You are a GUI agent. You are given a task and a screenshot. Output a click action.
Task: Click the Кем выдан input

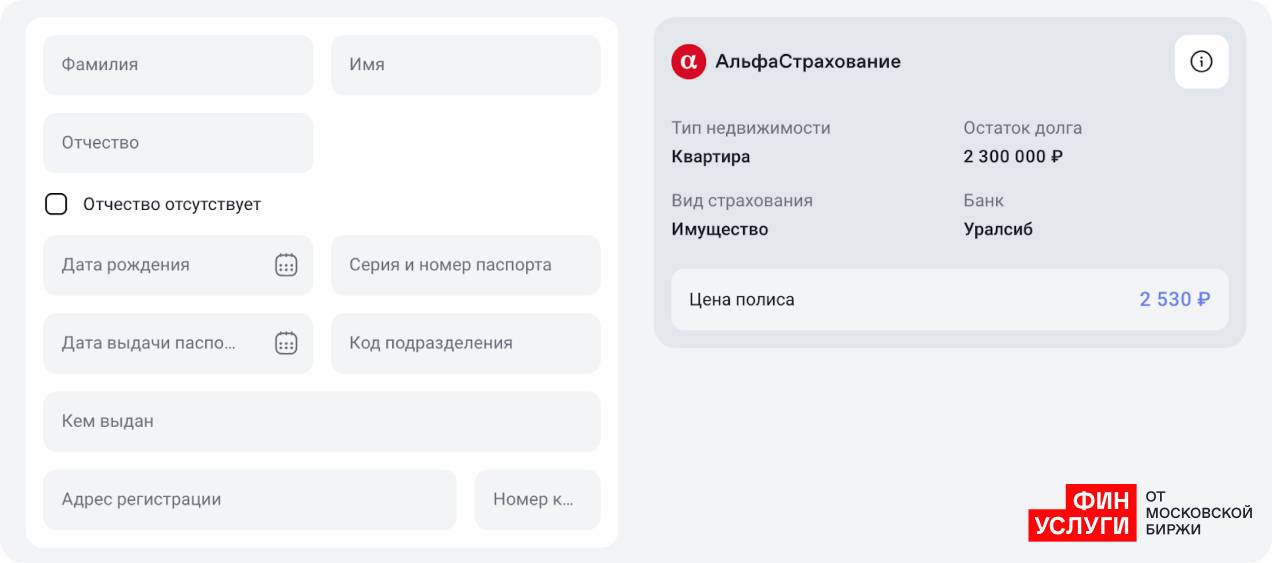click(321, 421)
